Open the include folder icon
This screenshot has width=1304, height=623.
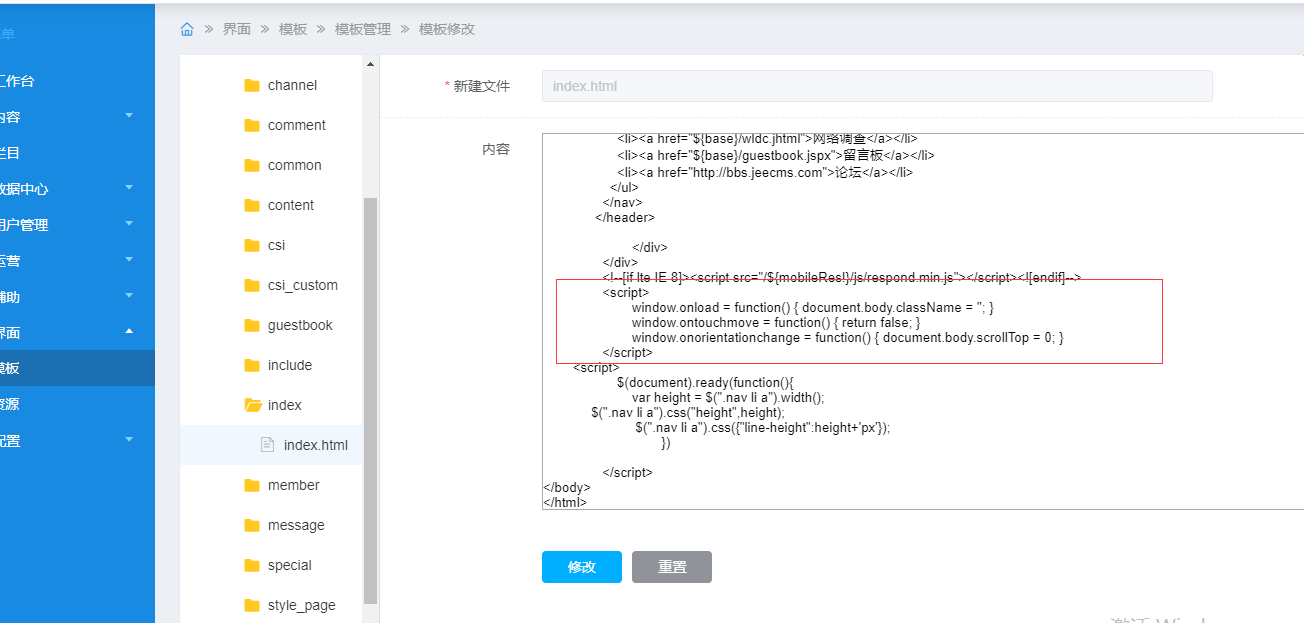(252, 365)
